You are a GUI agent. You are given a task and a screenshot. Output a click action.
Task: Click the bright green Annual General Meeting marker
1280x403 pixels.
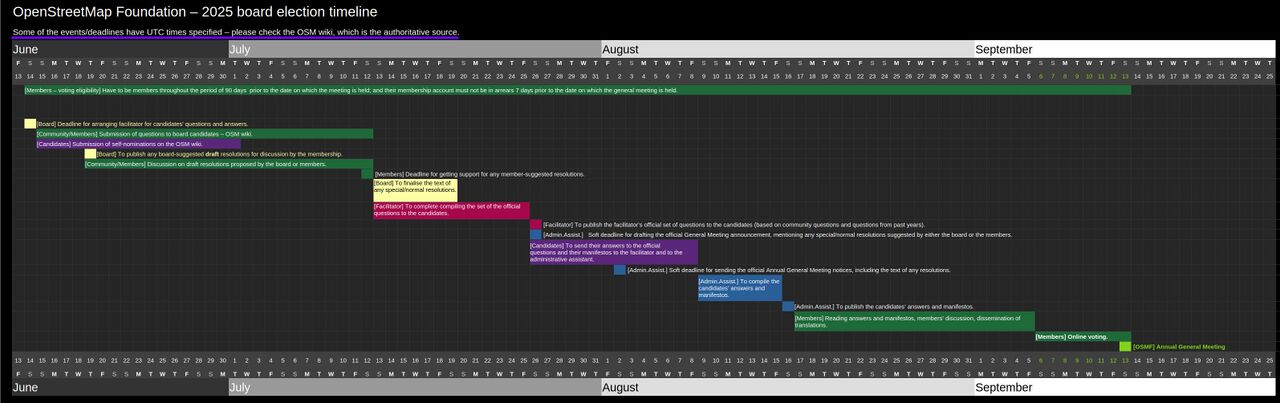click(x=1125, y=347)
